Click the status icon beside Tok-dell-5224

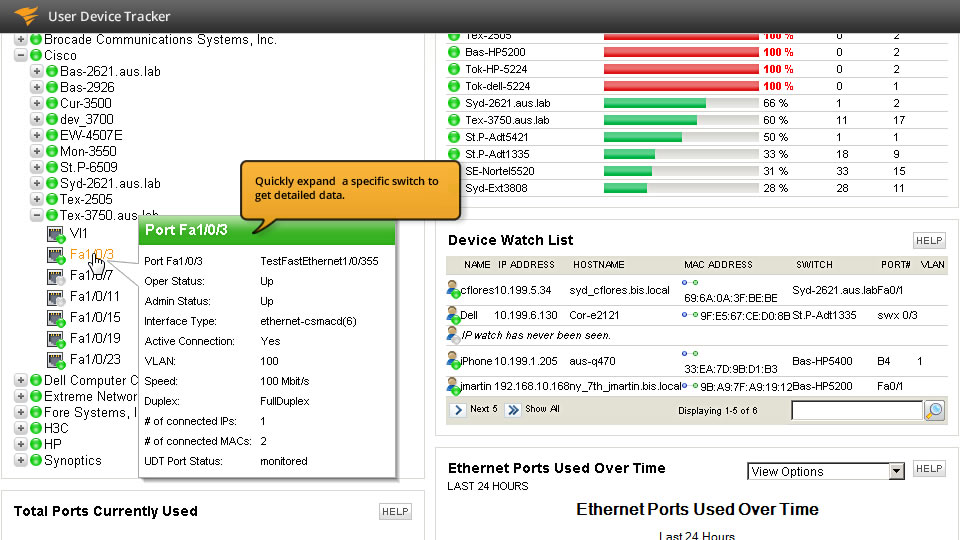(454, 86)
